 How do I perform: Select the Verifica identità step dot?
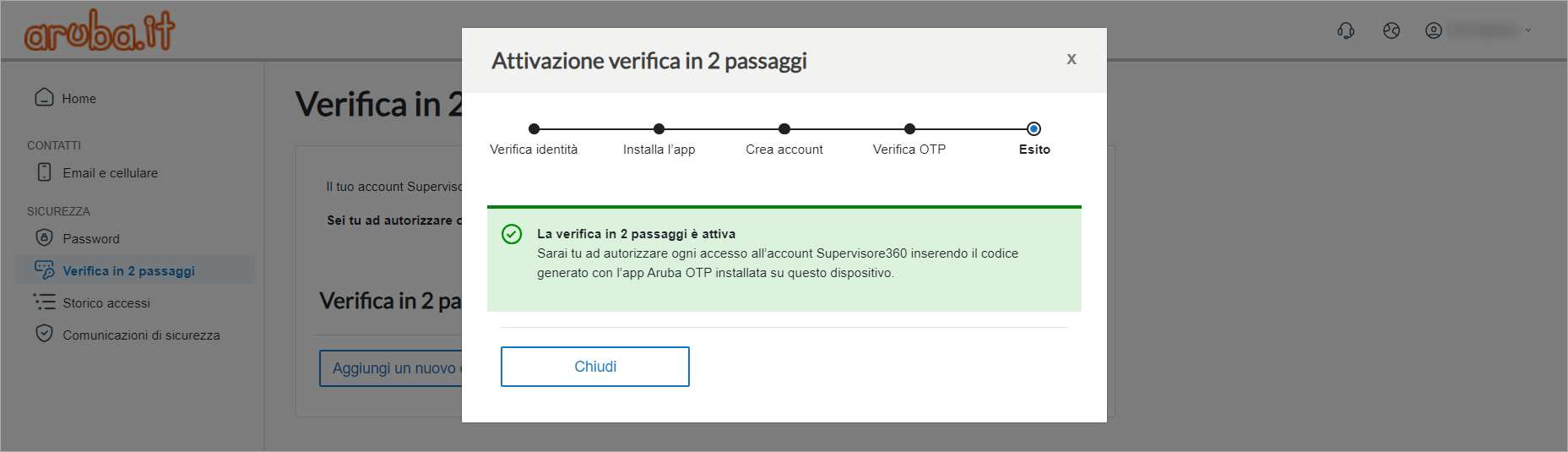[x=534, y=129]
